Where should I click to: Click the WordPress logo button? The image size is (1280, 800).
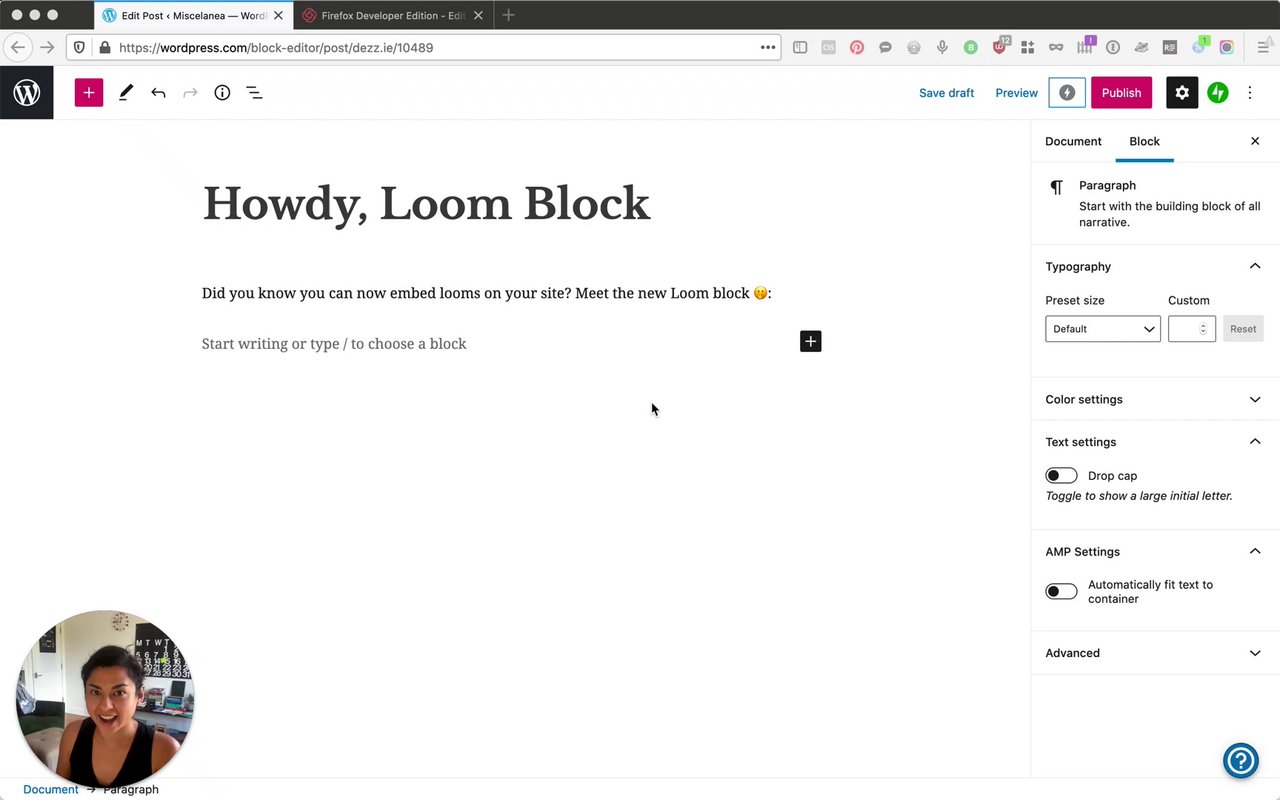coord(27,93)
